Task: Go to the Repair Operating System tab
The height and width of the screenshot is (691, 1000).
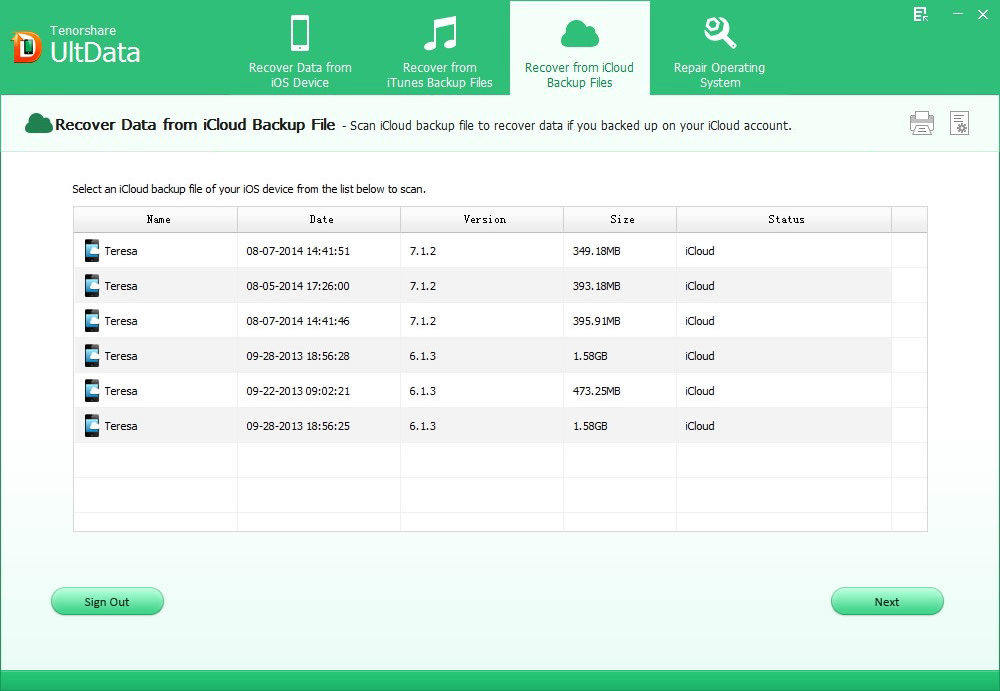Action: click(x=719, y=50)
